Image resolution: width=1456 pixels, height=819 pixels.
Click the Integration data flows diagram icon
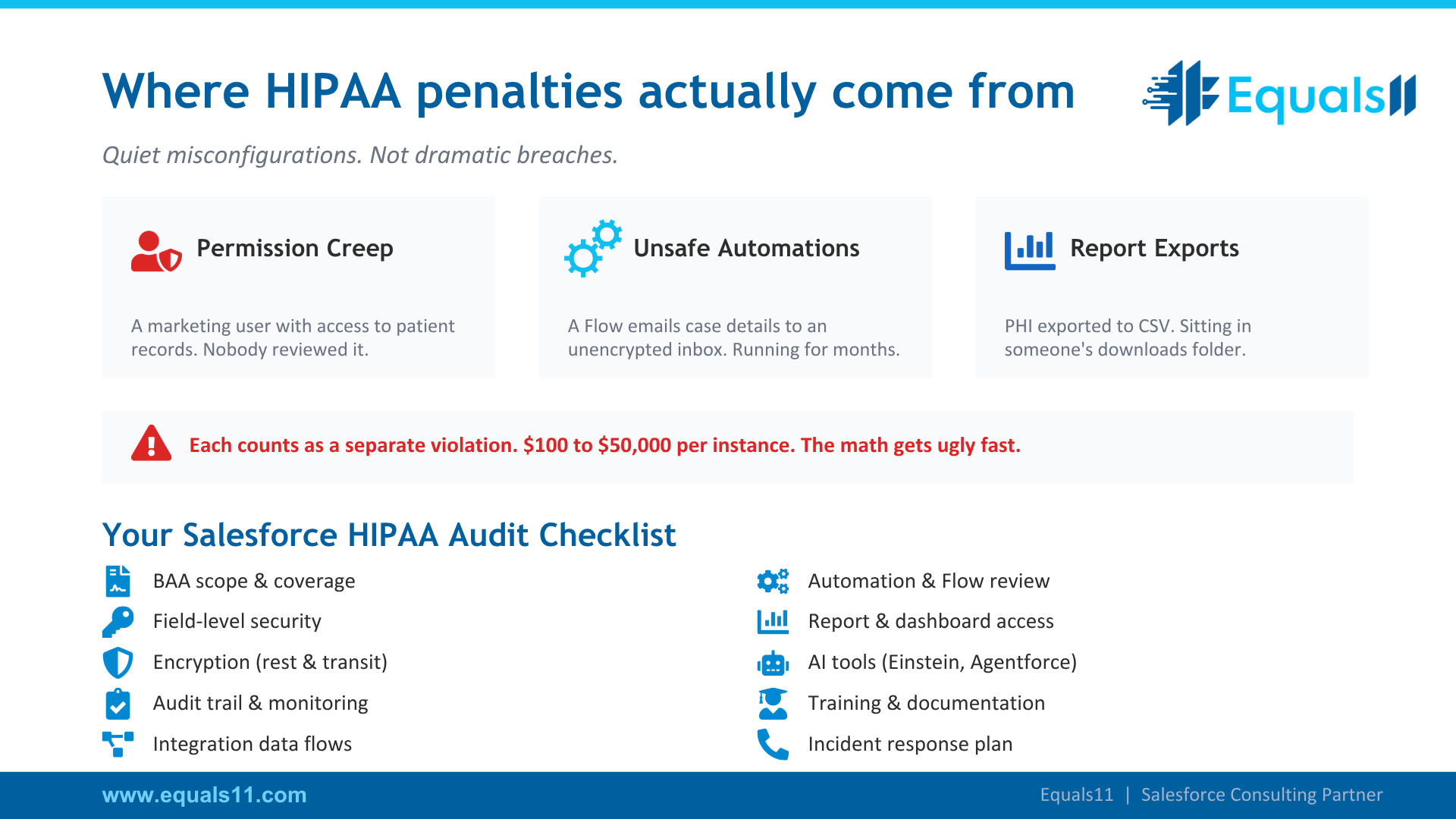[118, 744]
